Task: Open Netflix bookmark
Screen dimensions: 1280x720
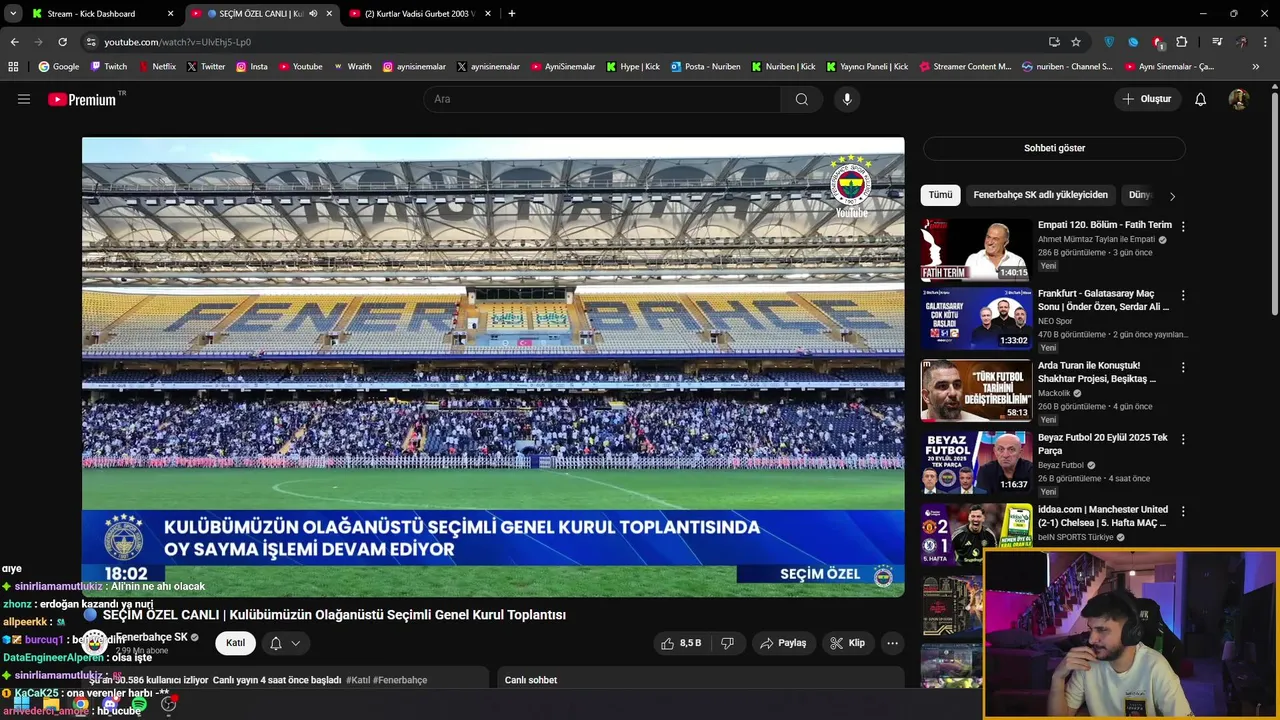Action: [157, 66]
